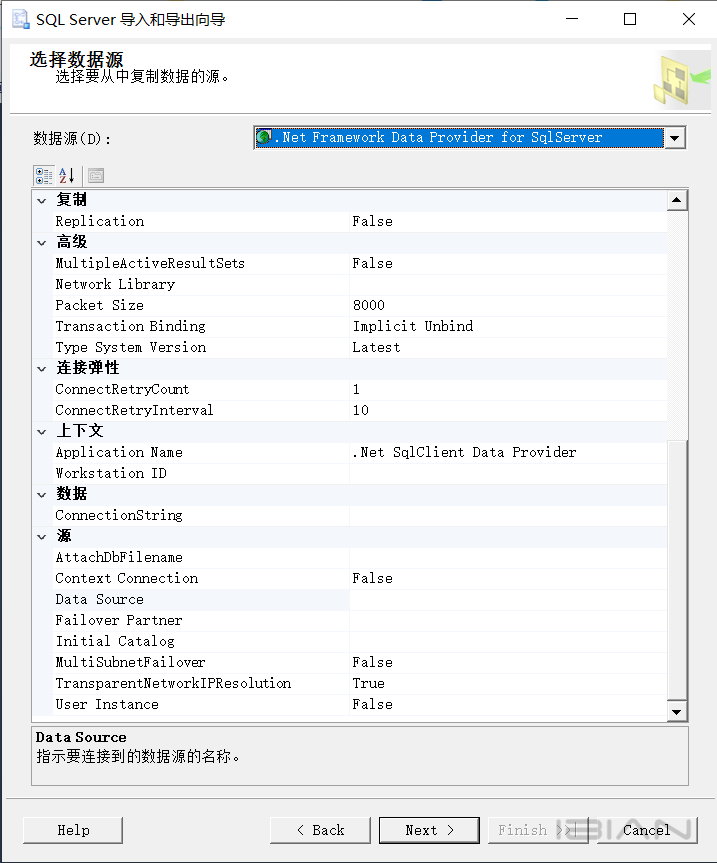Click the User Instance False value

coord(373,704)
